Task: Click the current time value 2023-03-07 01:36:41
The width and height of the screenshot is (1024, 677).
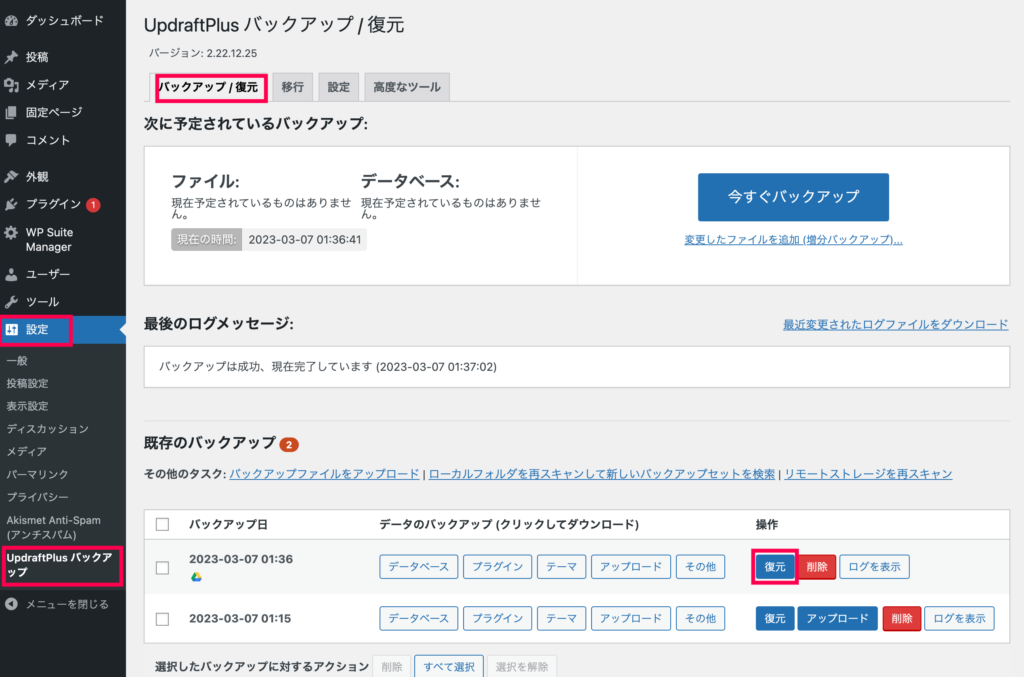Action: [x=304, y=240]
